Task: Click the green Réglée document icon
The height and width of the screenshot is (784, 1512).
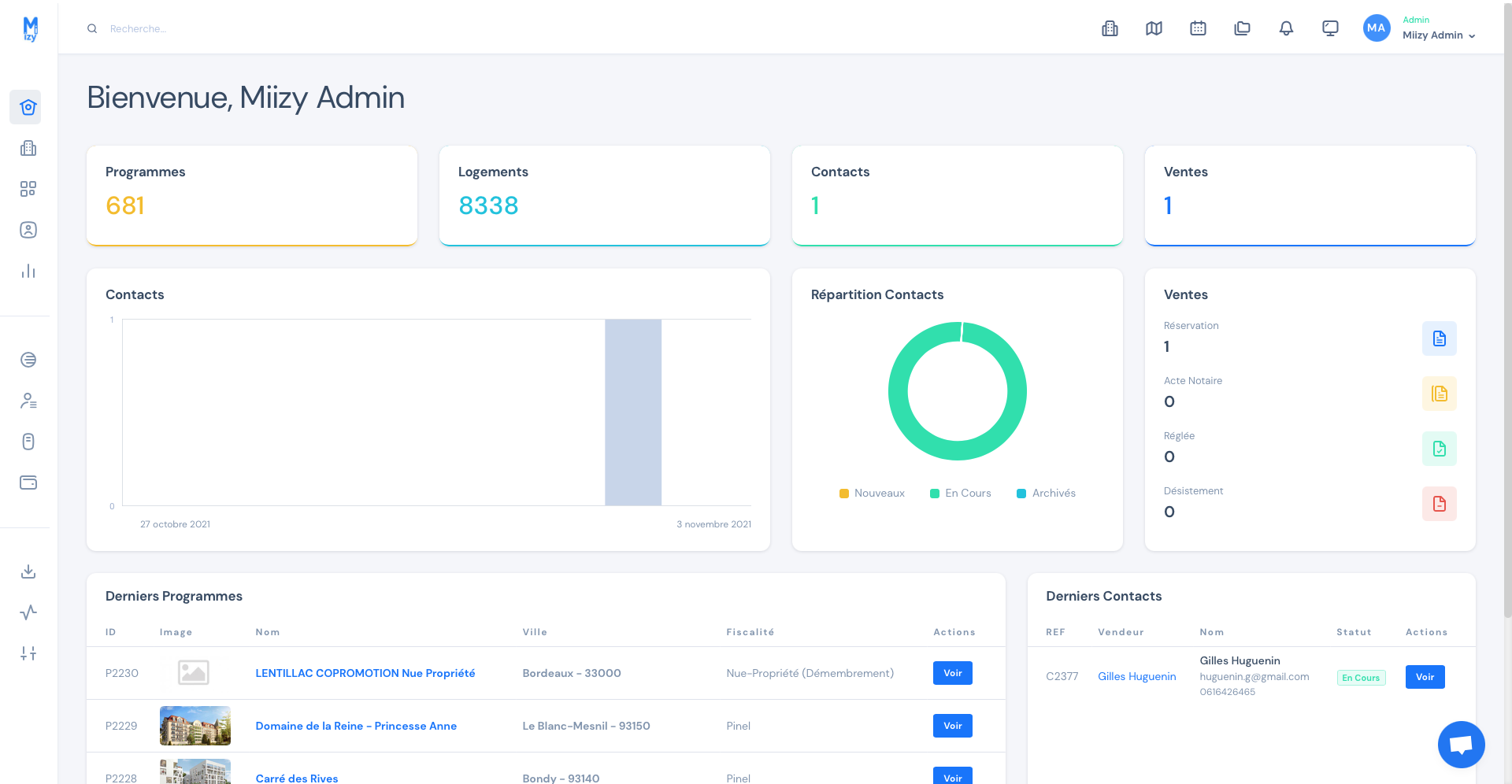Action: tap(1439, 449)
